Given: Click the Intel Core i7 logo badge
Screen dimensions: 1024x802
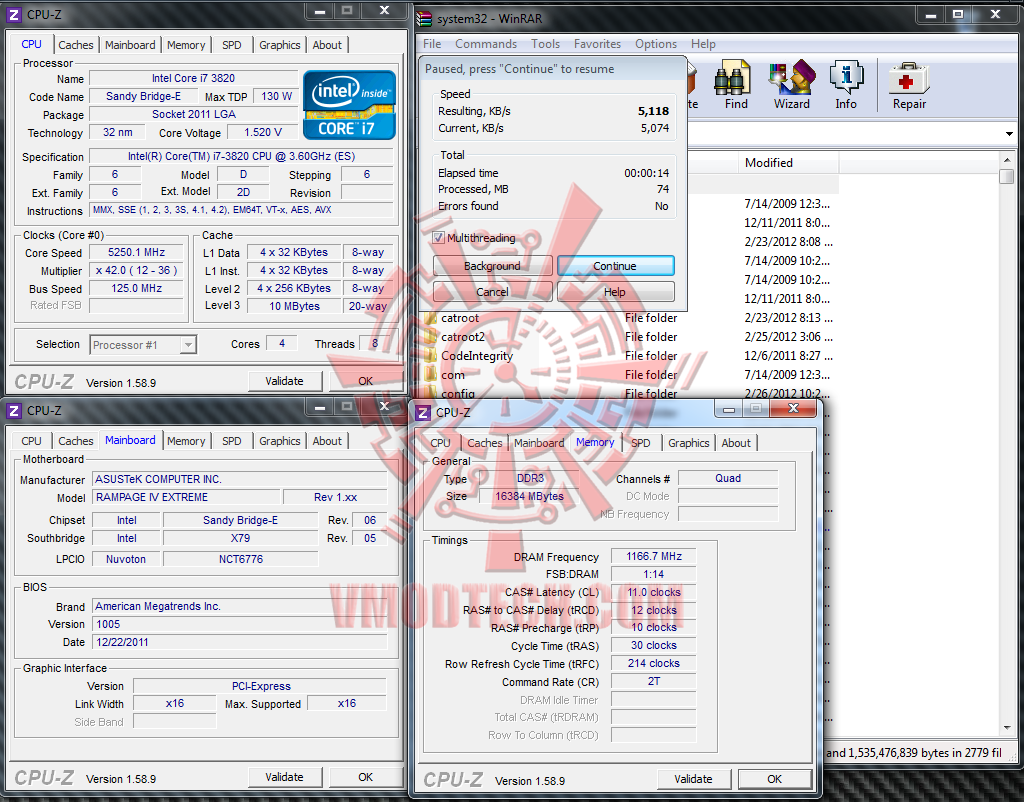Looking at the screenshot, I should pos(349,105).
